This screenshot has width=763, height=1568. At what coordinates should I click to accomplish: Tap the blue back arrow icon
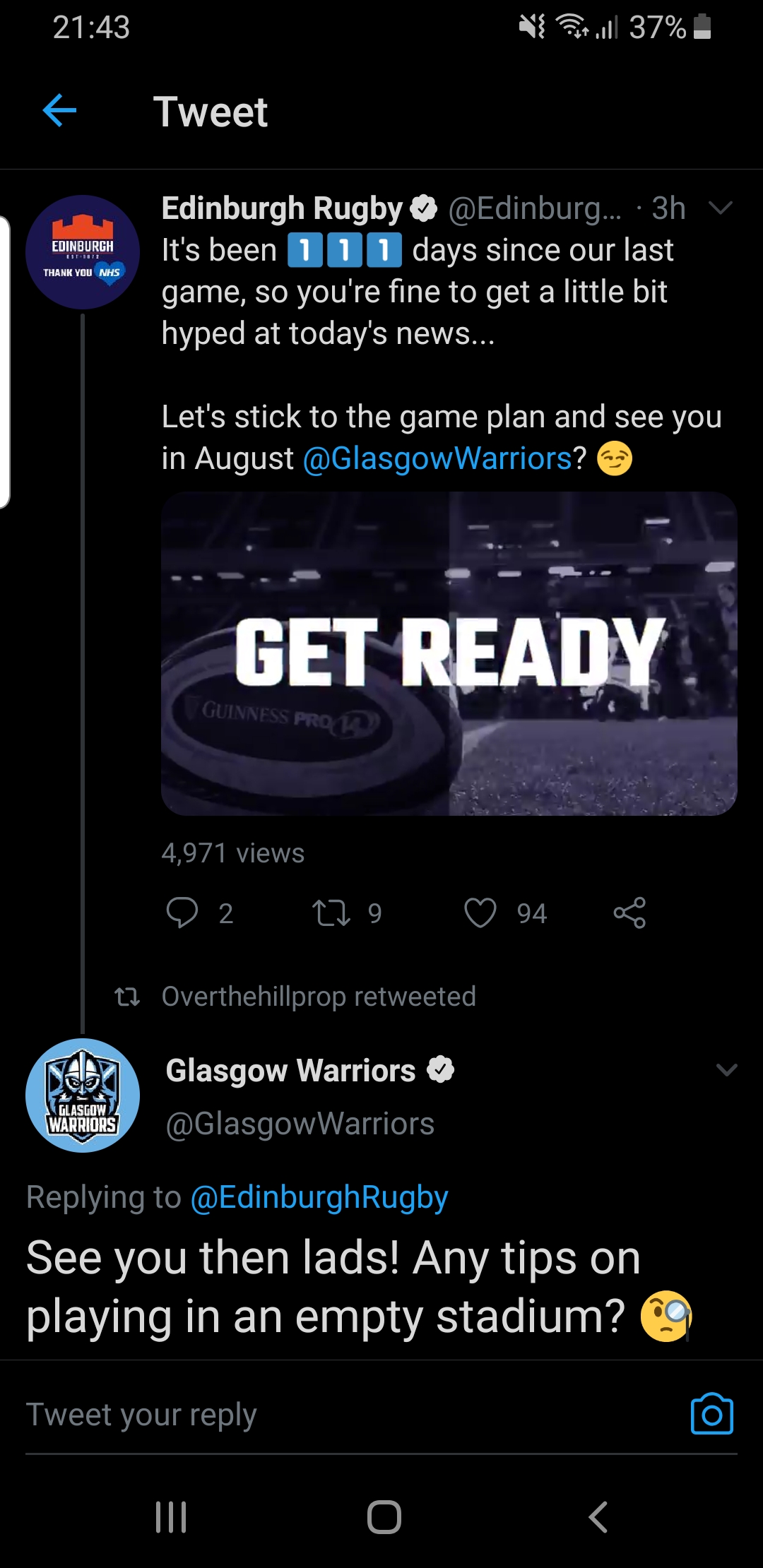coord(59,111)
